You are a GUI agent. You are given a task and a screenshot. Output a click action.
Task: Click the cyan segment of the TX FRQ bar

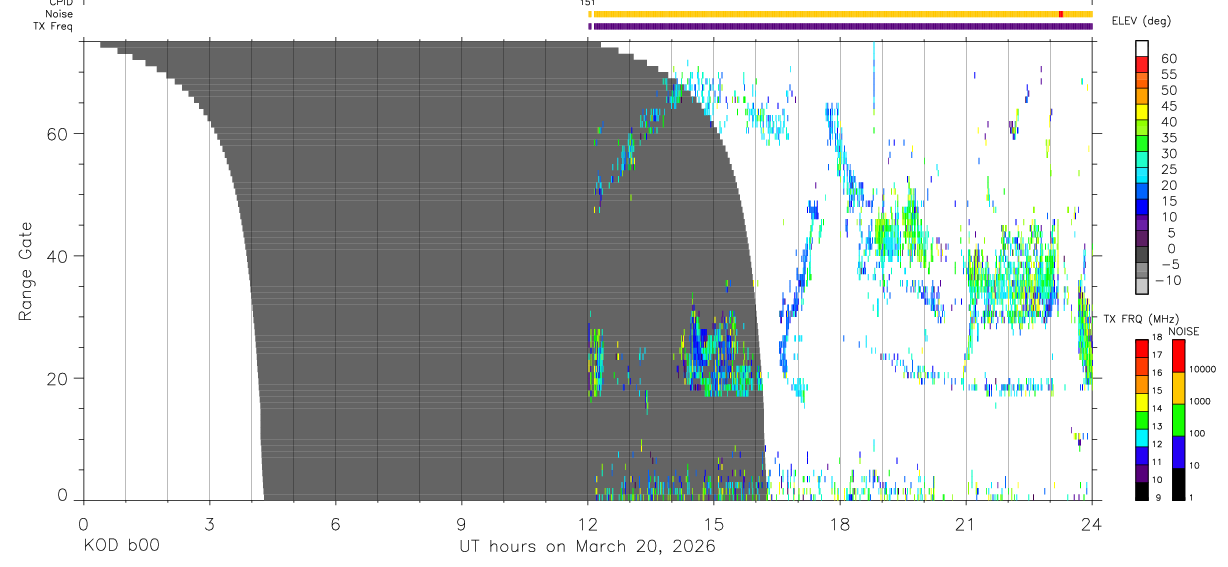pos(1142,438)
